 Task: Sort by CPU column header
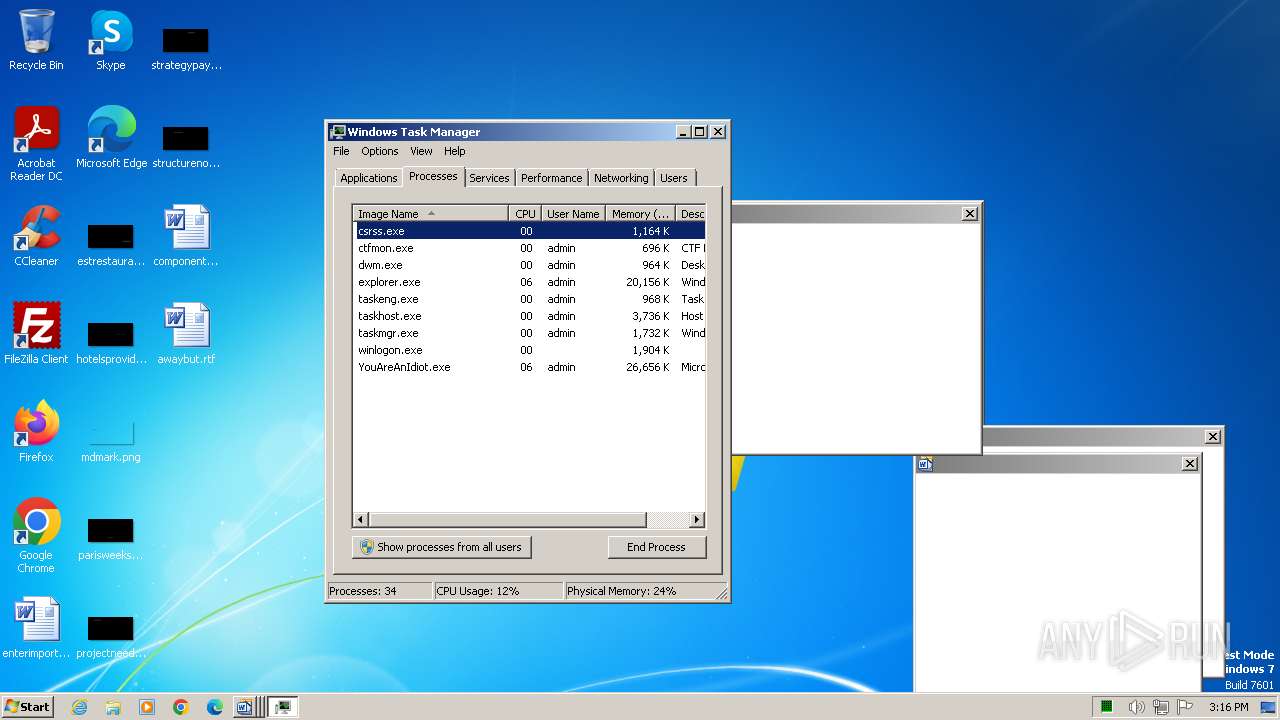pyautogui.click(x=525, y=213)
